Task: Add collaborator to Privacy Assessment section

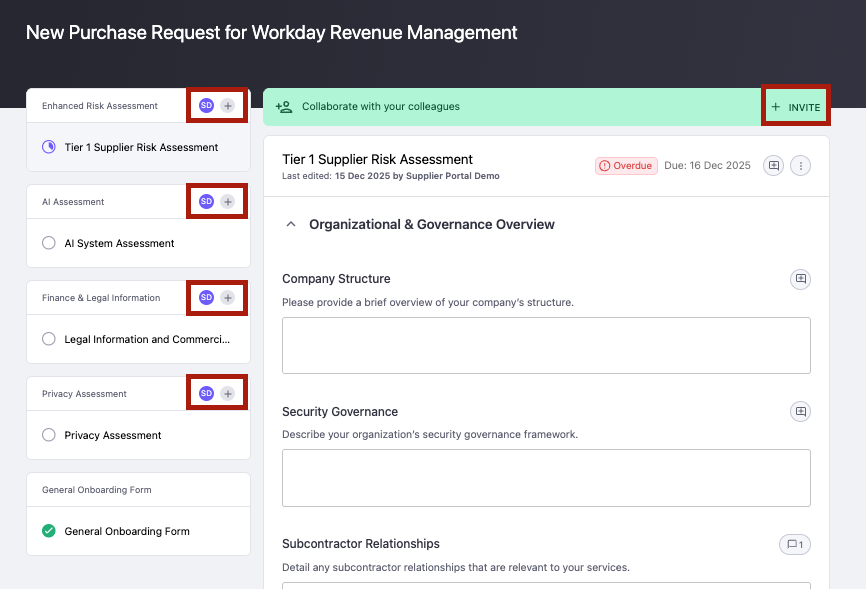Action: coord(228,393)
